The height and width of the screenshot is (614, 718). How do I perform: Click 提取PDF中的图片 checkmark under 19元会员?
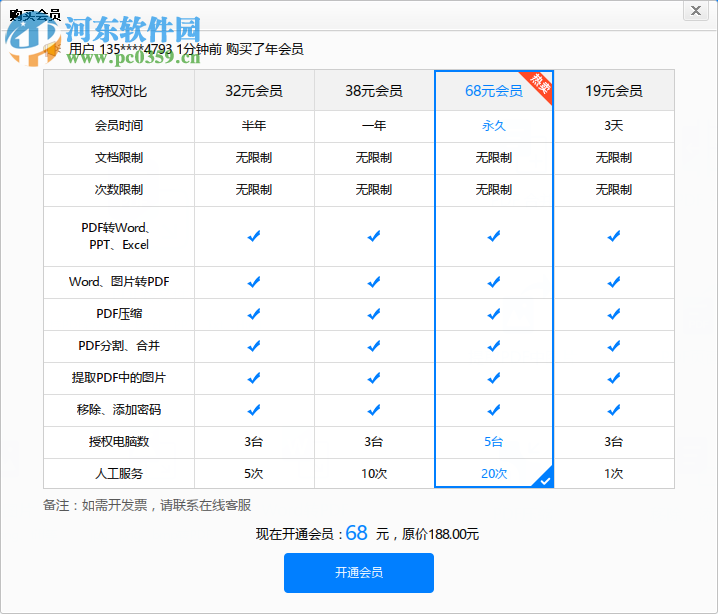[614, 378]
